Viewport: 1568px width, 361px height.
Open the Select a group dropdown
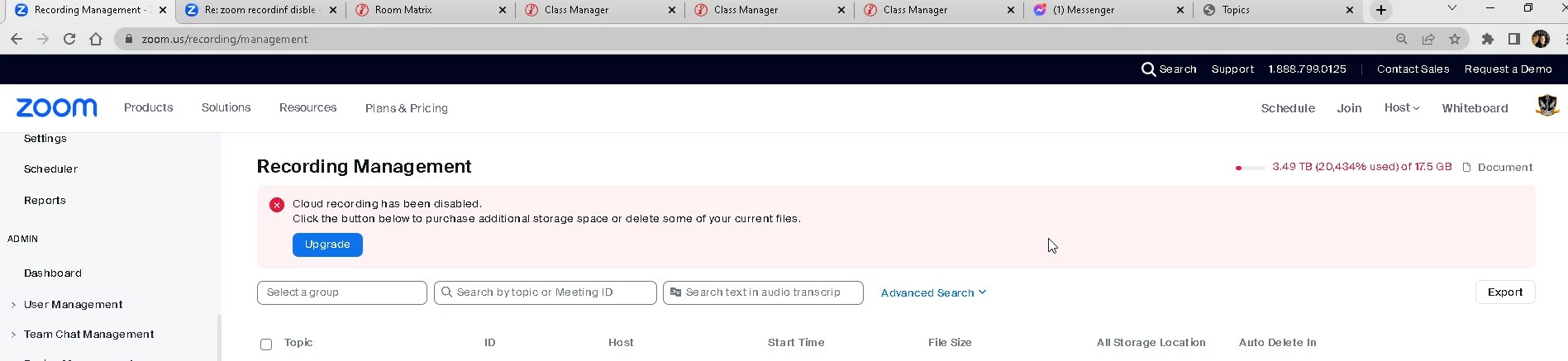[x=342, y=292]
